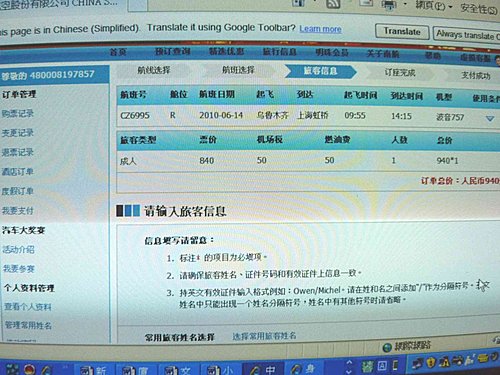Switch to the 小 taskbar window
500x375 pixels.
point(220,370)
